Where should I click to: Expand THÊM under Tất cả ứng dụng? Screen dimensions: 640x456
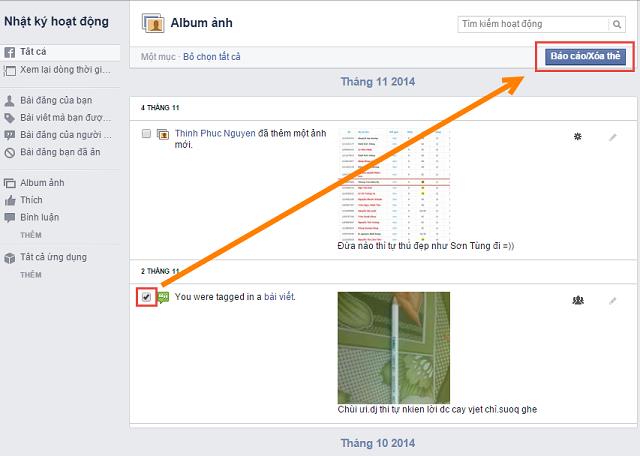31,275
